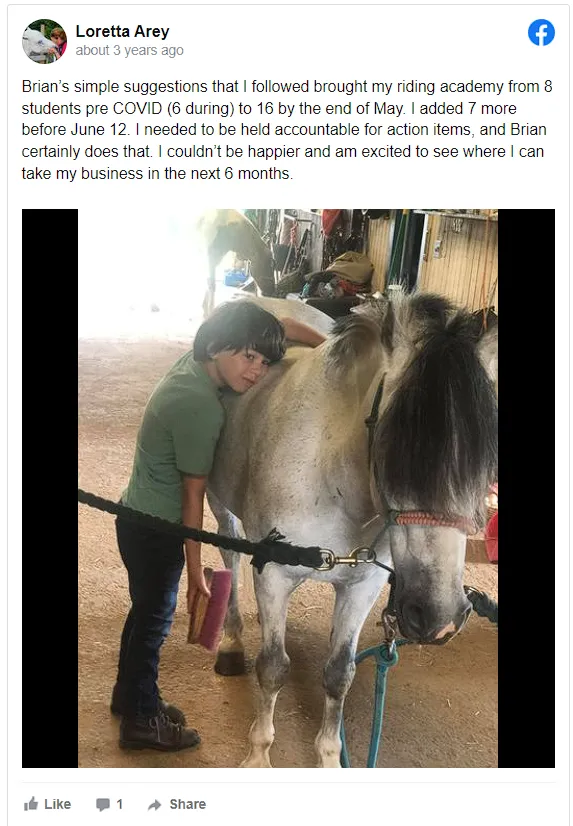Click the pink grooming brush in photo
This screenshot has height=826, width=573.
210,608
